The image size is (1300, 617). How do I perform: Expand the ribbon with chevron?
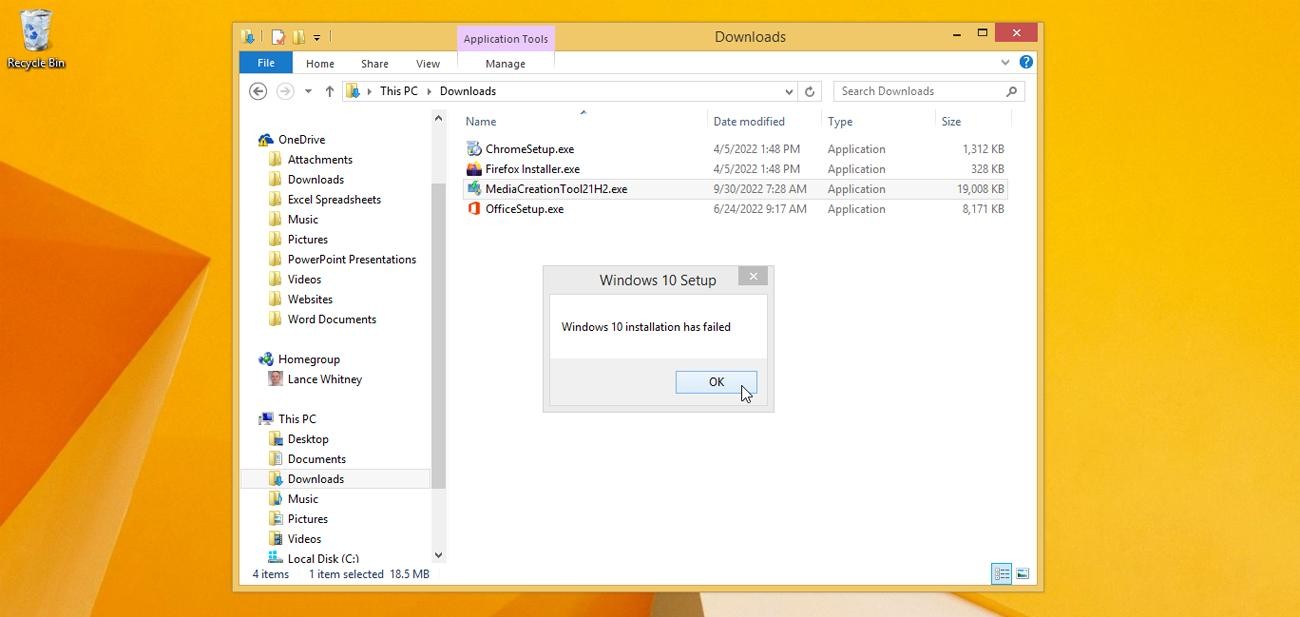click(1005, 62)
